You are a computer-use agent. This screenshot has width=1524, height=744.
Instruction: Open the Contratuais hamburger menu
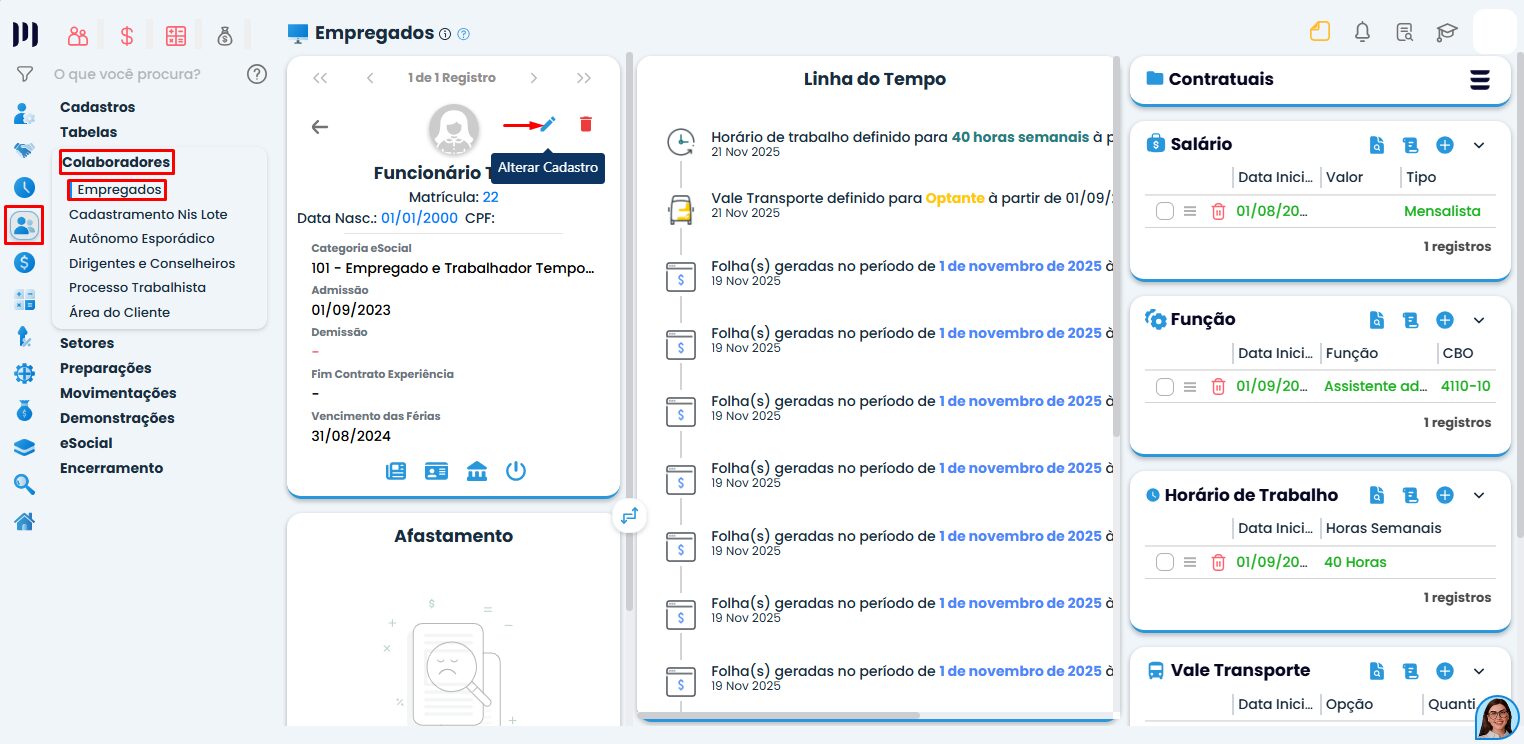pos(1479,80)
